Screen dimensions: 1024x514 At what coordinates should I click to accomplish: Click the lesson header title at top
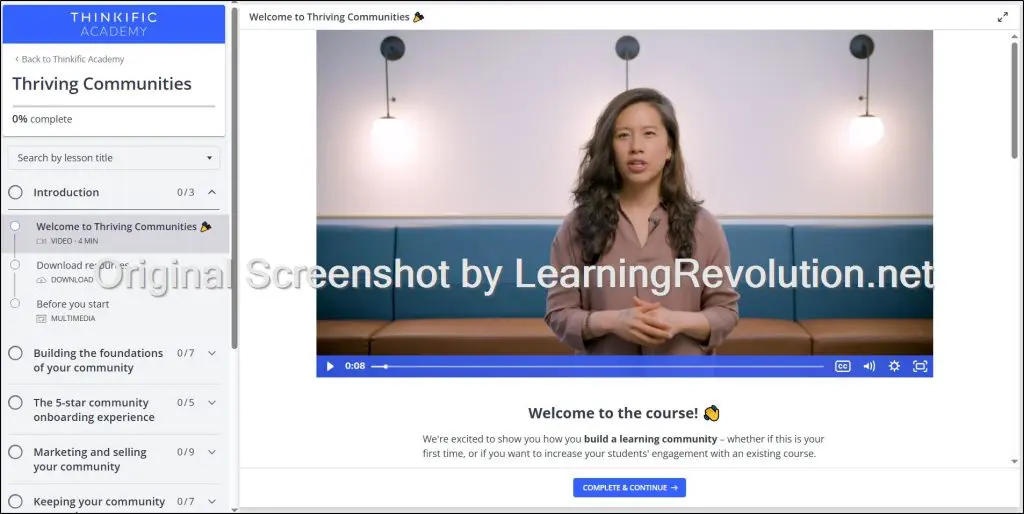336,17
